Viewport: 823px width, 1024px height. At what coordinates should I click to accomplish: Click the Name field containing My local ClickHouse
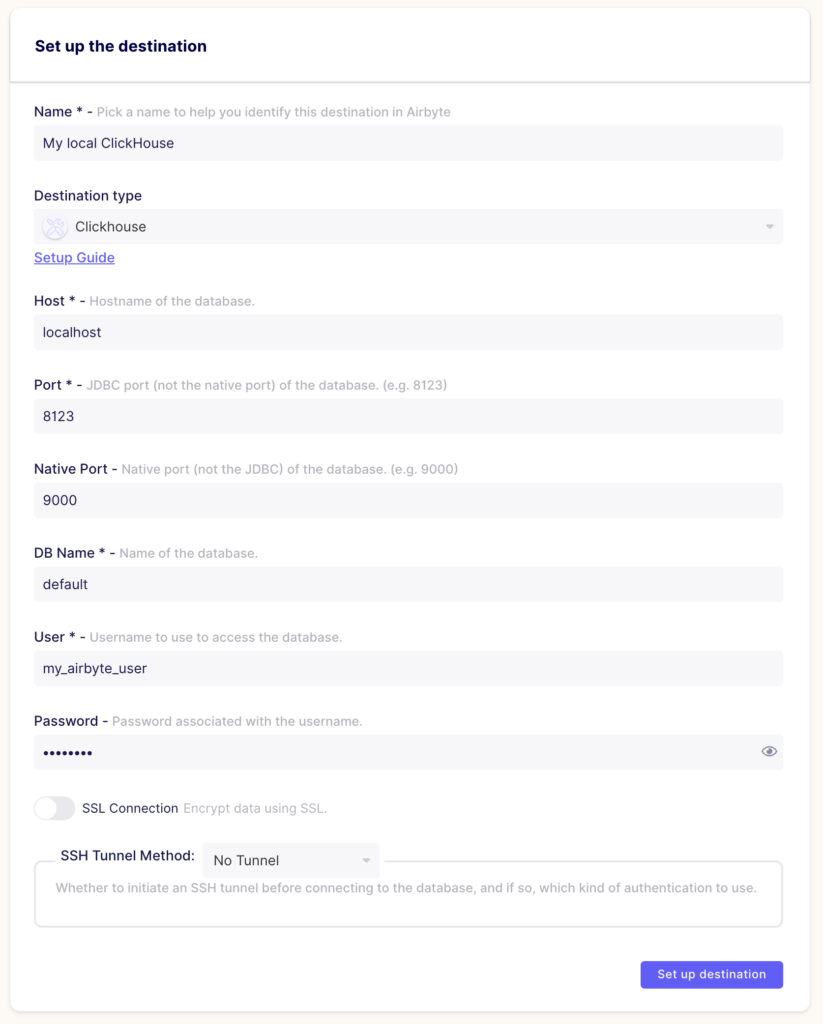click(x=408, y=142)
